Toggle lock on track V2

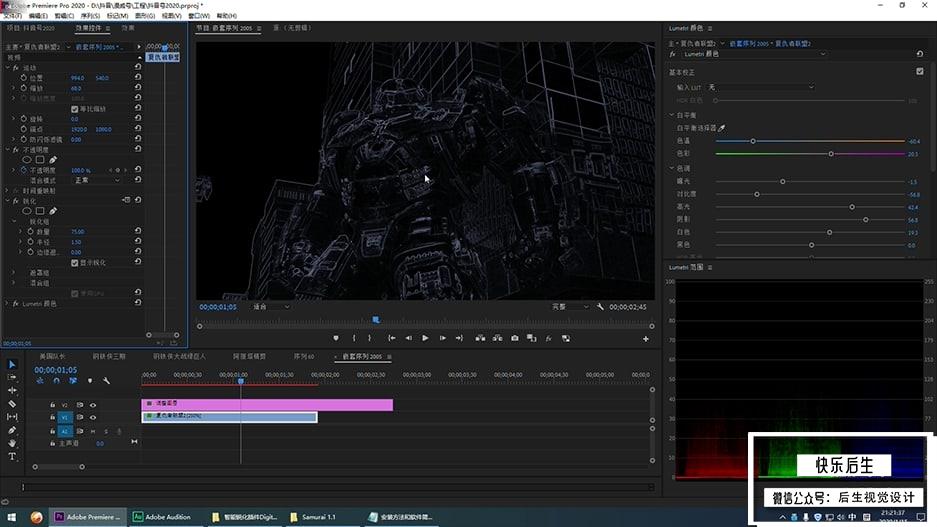click(x=53, y=405)
